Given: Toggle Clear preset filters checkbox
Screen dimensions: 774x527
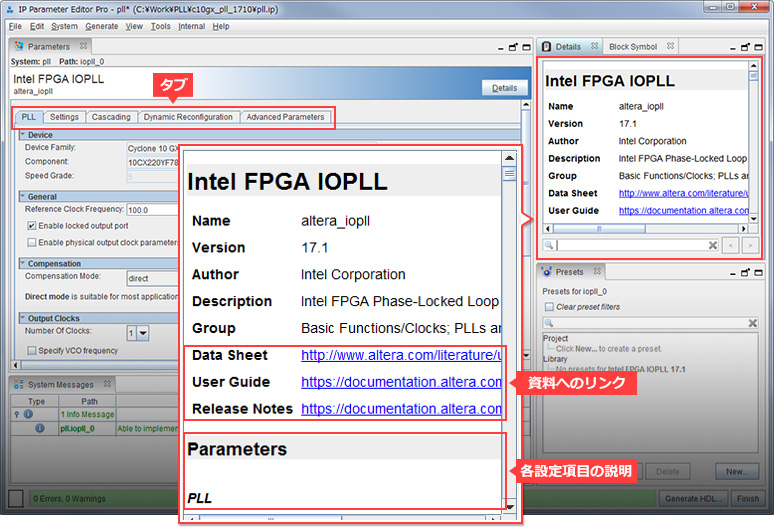Looking at the screenshot, I should [x=549, y=307].
